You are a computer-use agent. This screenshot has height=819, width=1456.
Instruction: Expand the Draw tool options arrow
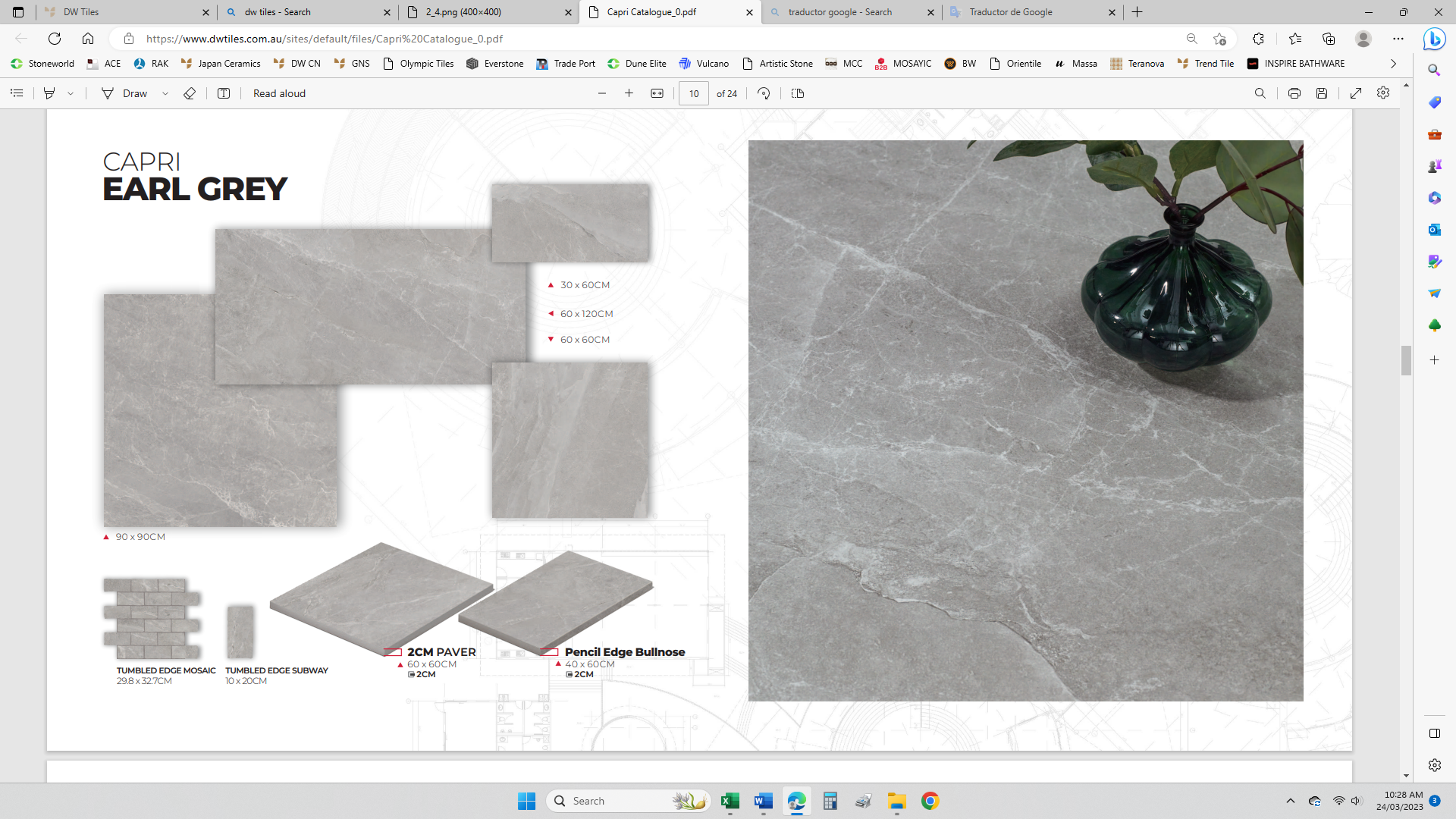(x=165, y=93)
